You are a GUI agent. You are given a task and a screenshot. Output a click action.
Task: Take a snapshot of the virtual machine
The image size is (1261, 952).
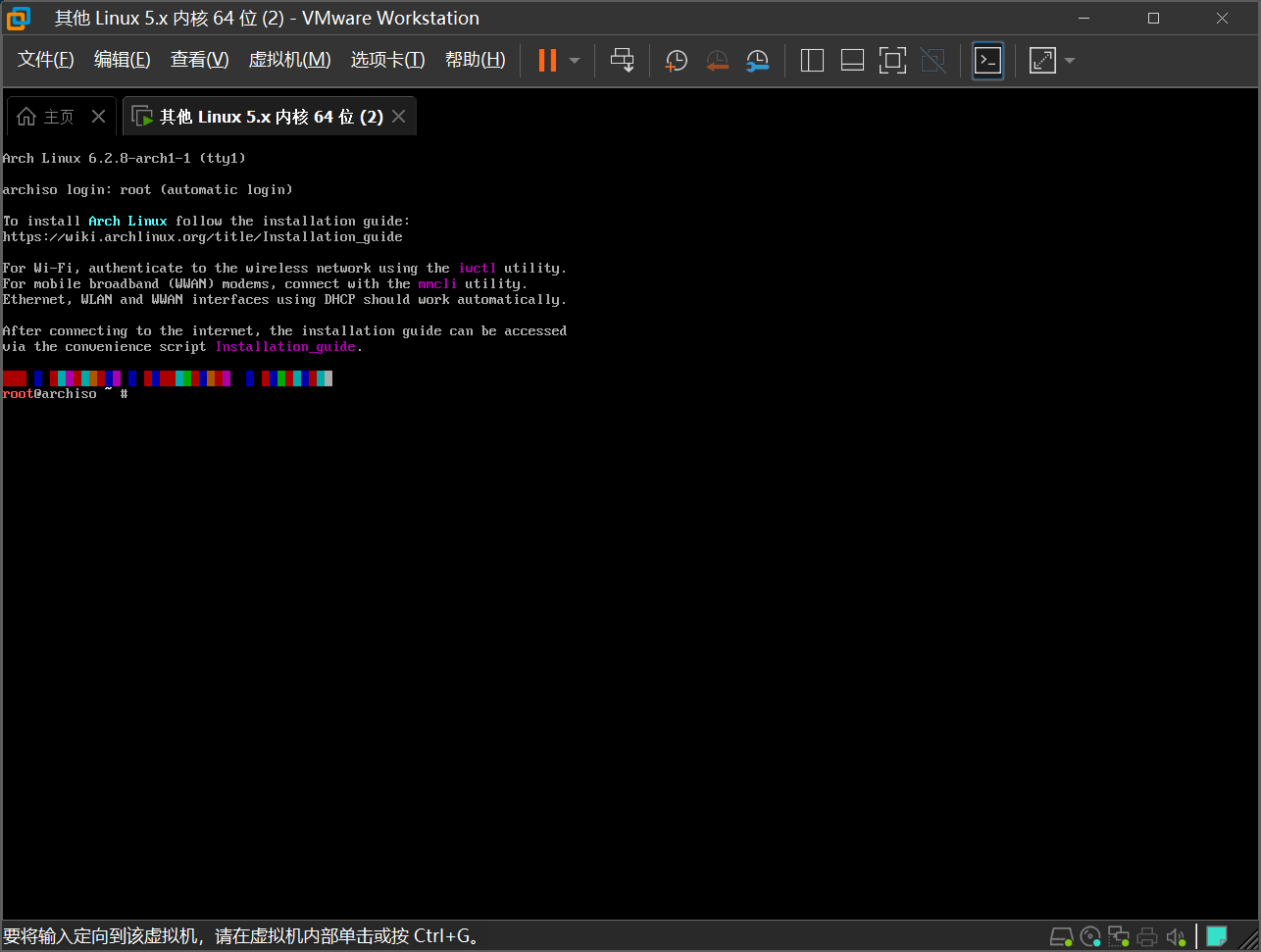point(676,61)
